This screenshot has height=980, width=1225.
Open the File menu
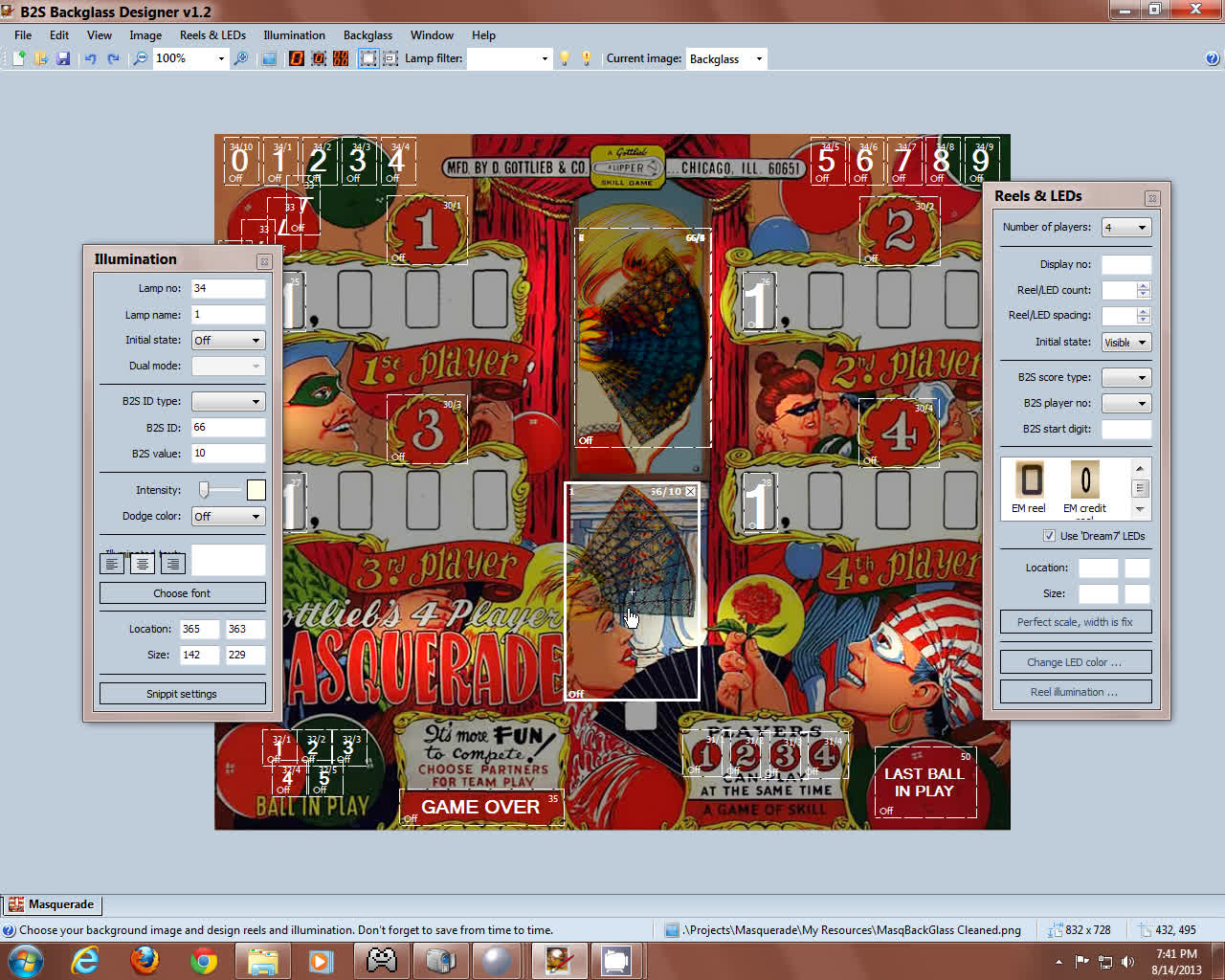[x=23, y=34]
